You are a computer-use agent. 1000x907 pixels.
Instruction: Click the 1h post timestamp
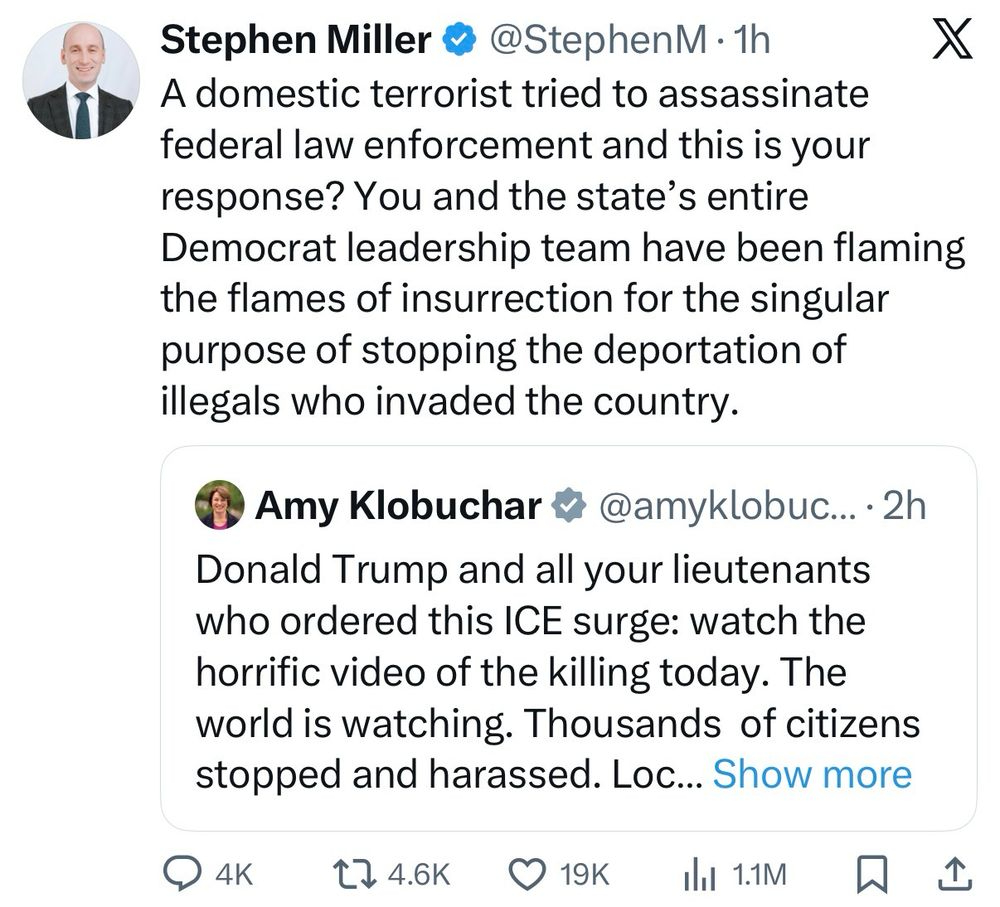click(751, 40)
